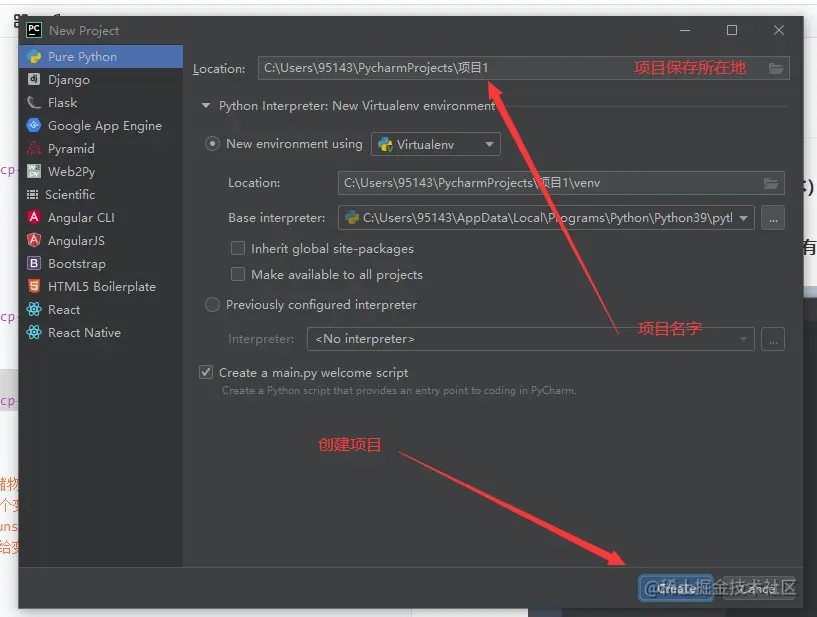Click the Base interpreter path field
The width and height of the screenshot is (817, 617).
point(546,218)
